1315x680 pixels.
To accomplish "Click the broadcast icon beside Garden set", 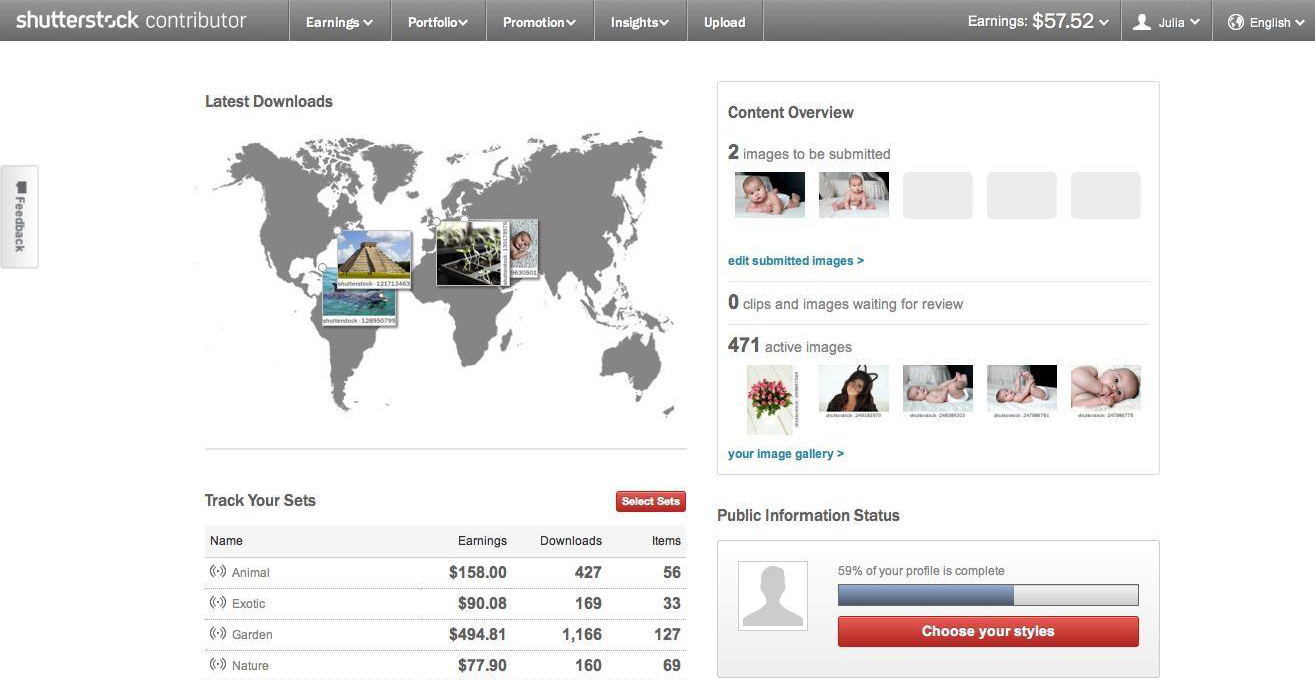I will coord(217,634).
